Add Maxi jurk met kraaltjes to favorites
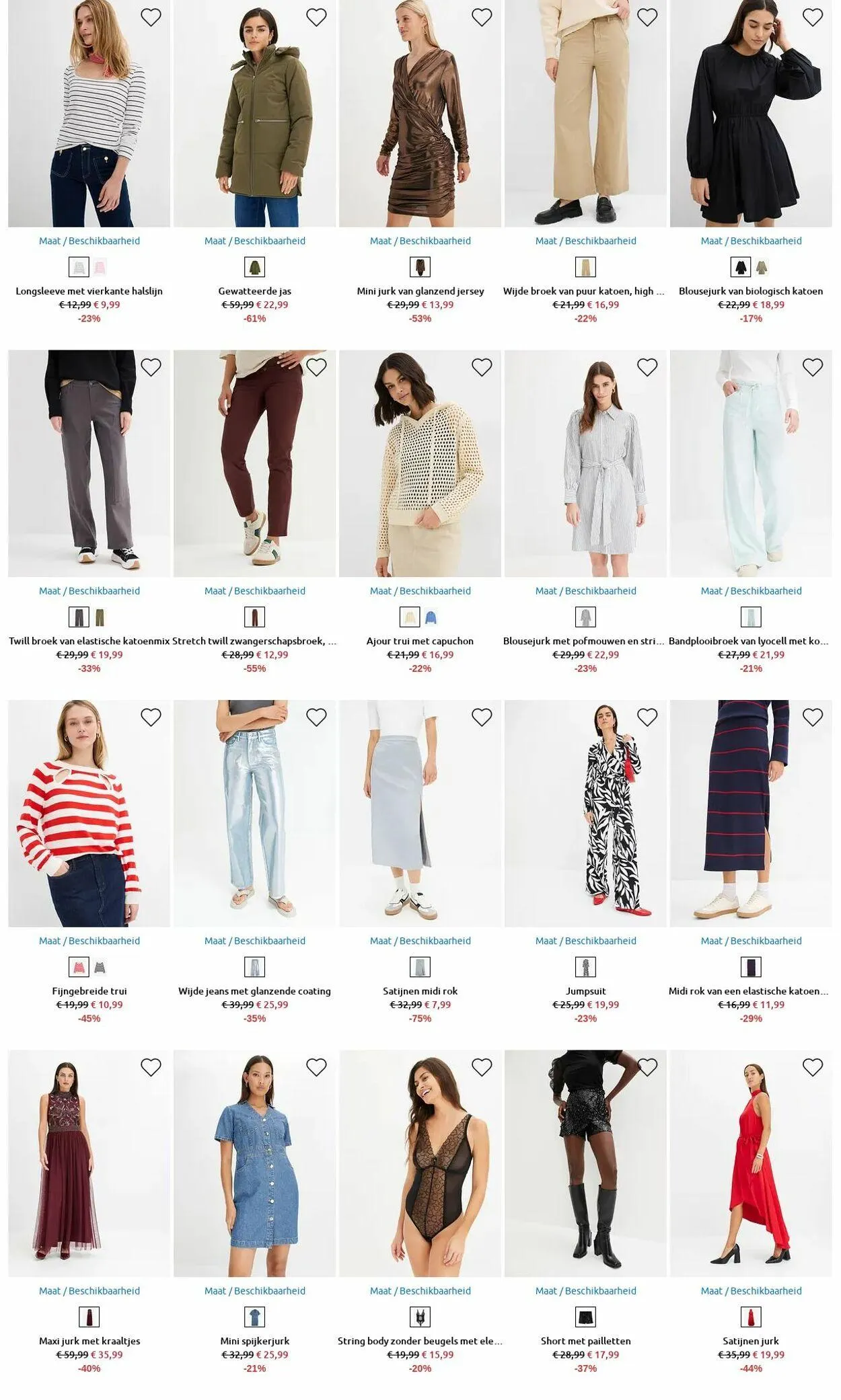Image resolution: width=841 pixels, height=1400 pixels. (151, 1067)
